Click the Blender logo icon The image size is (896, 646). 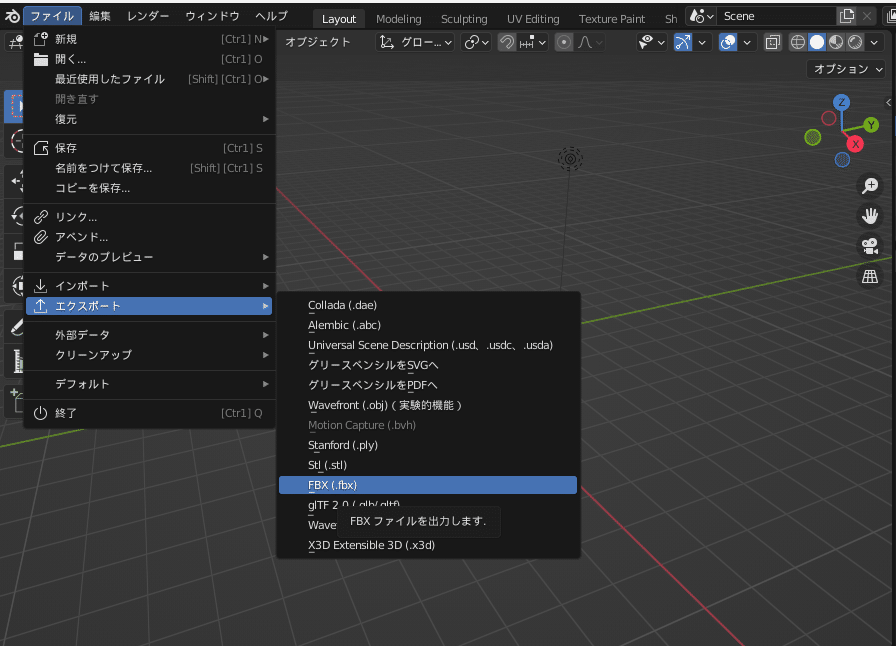(12, 16)
